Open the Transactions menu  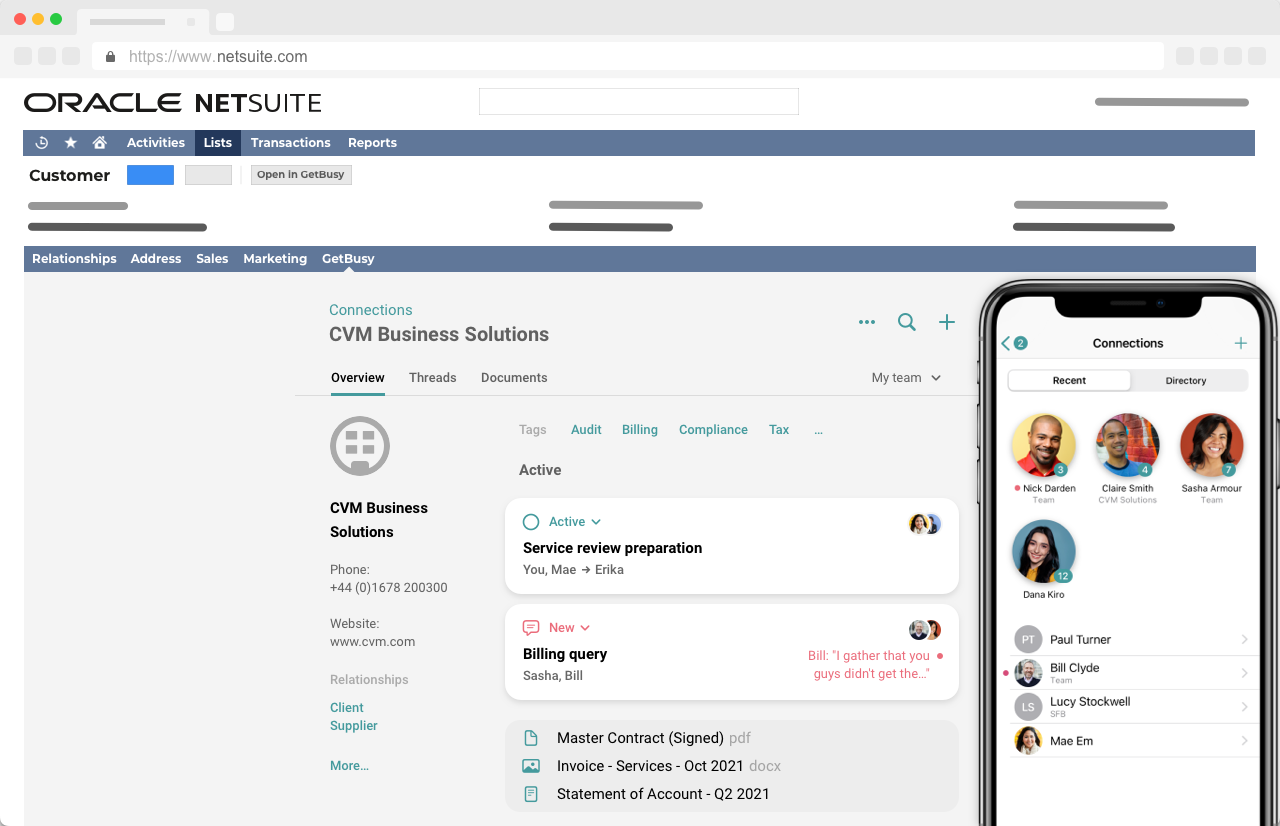tap(290, 142)
